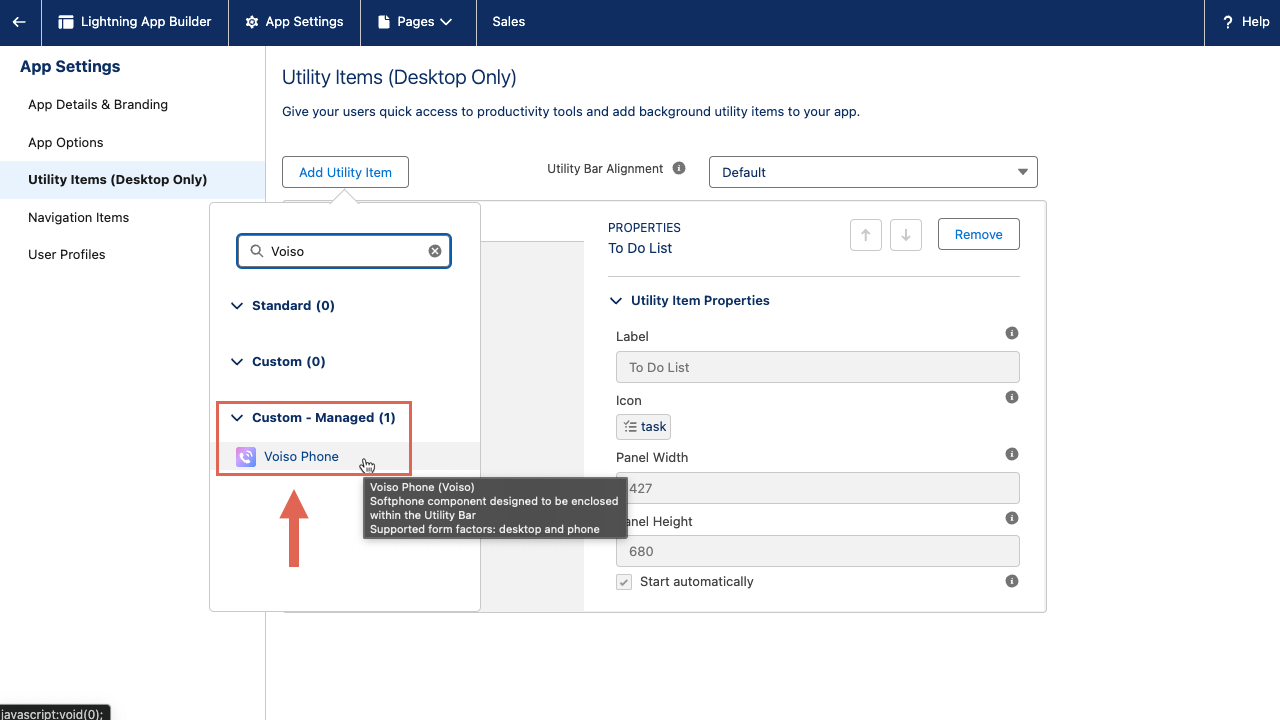Click the Help question mark icon
This screenshot has width=1280, height=720.
point(1227,22)
